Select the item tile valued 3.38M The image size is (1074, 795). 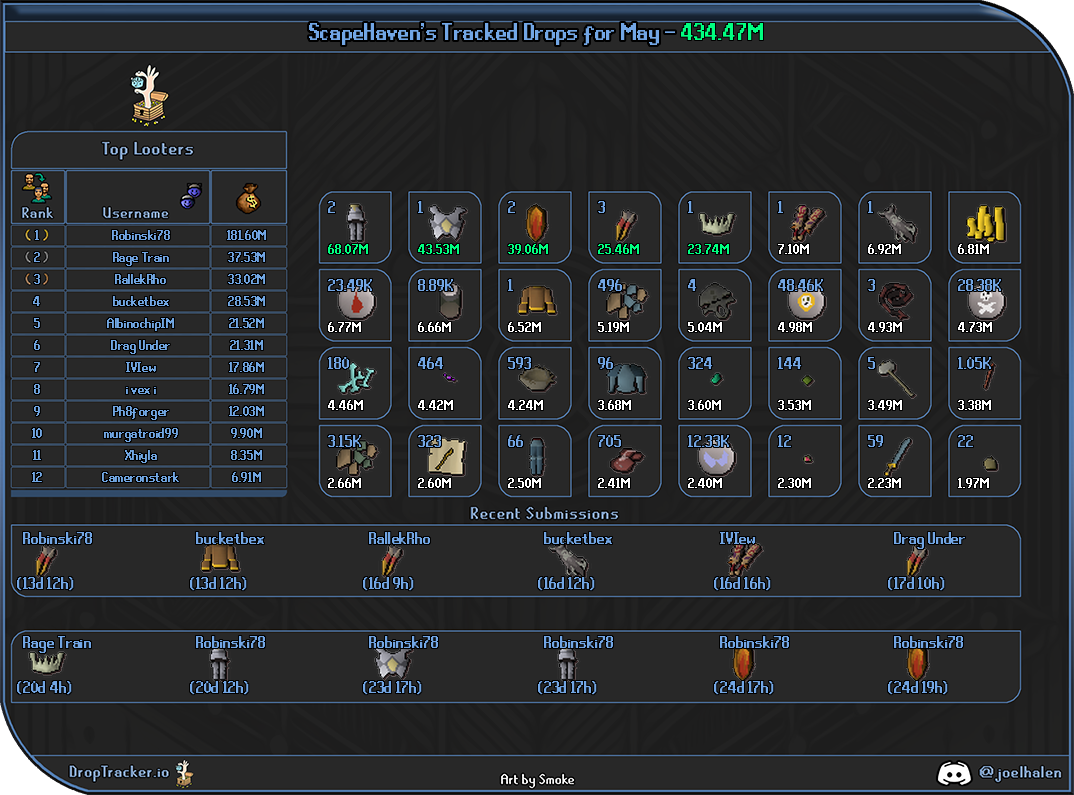coord(985,383)
